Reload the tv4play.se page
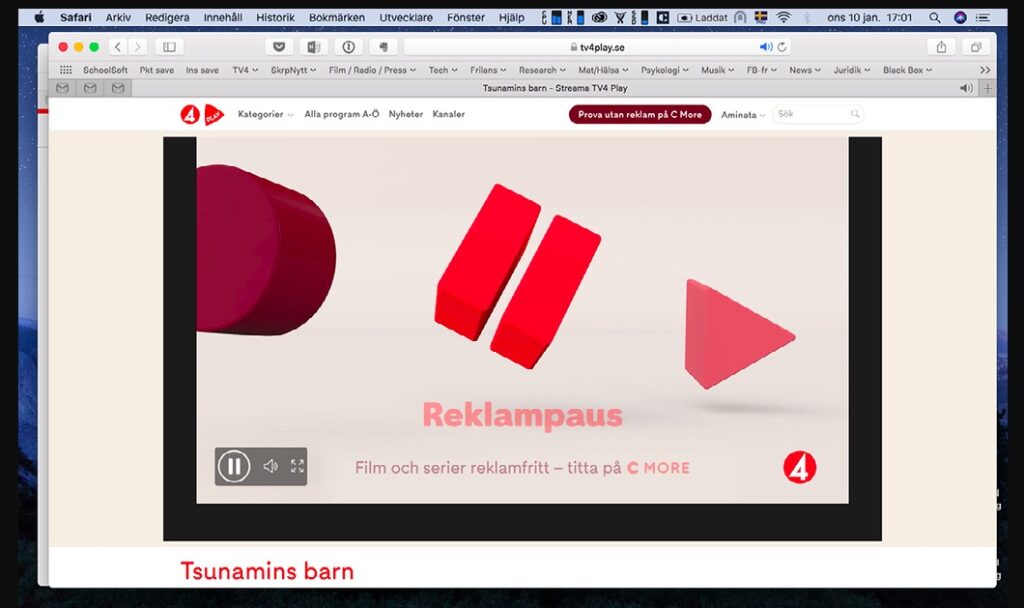The height and width of the screenshot is (608, 1024). click(x=782, y=47)
